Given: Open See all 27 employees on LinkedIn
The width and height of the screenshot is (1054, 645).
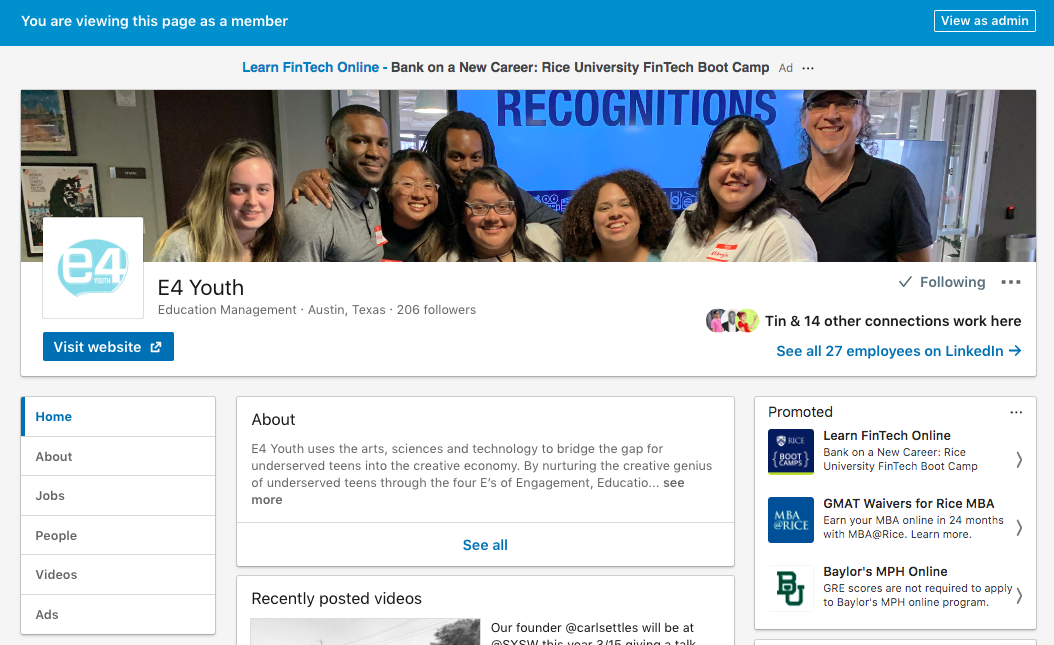Looking at the screenshot, I should pyautogui.click(x=899, y=351).
